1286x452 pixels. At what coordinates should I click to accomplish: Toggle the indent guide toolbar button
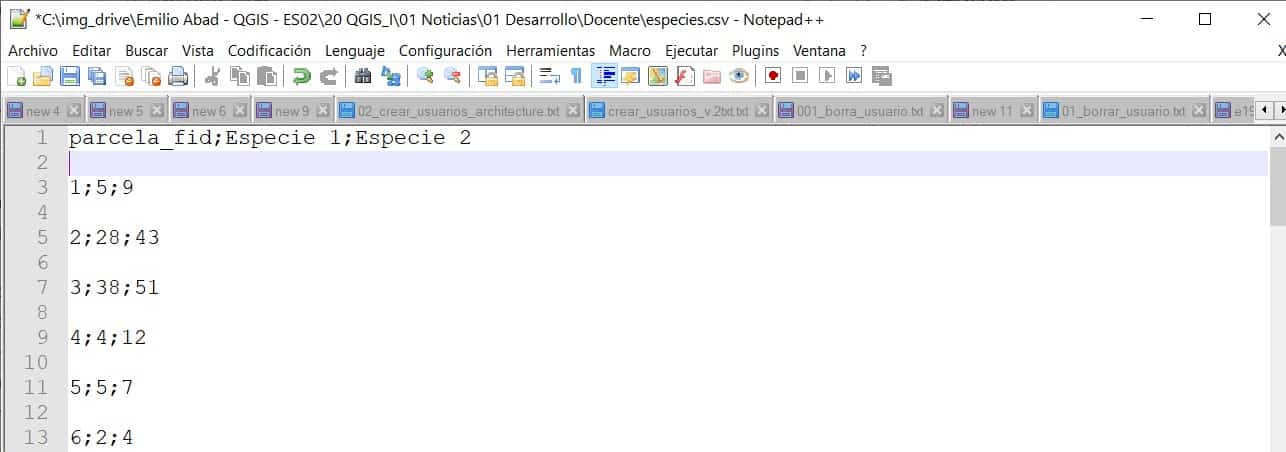(x=604, y=76)
